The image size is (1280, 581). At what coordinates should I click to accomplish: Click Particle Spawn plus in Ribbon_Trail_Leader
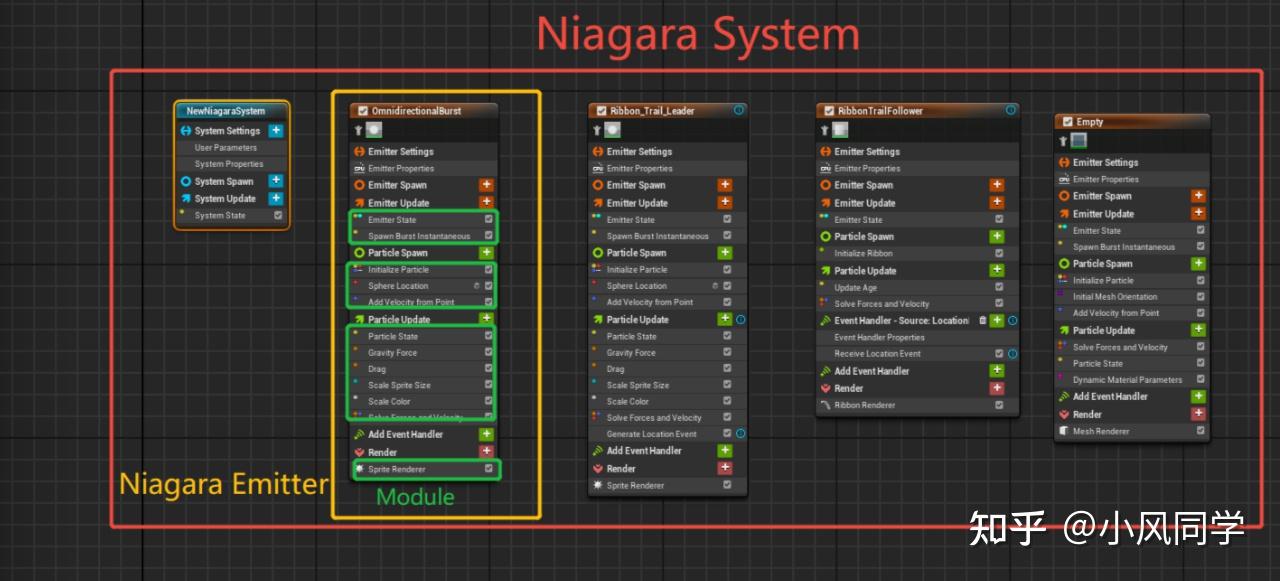tap(725, 253)
